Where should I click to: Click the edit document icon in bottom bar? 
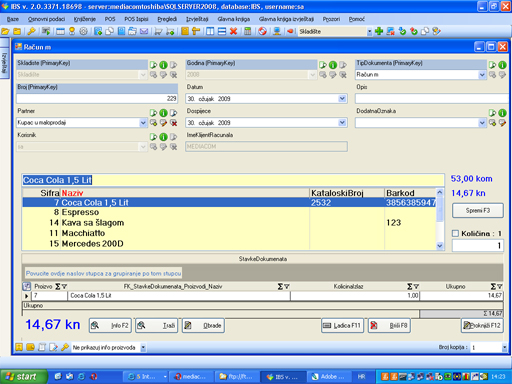tap(53, 347)
